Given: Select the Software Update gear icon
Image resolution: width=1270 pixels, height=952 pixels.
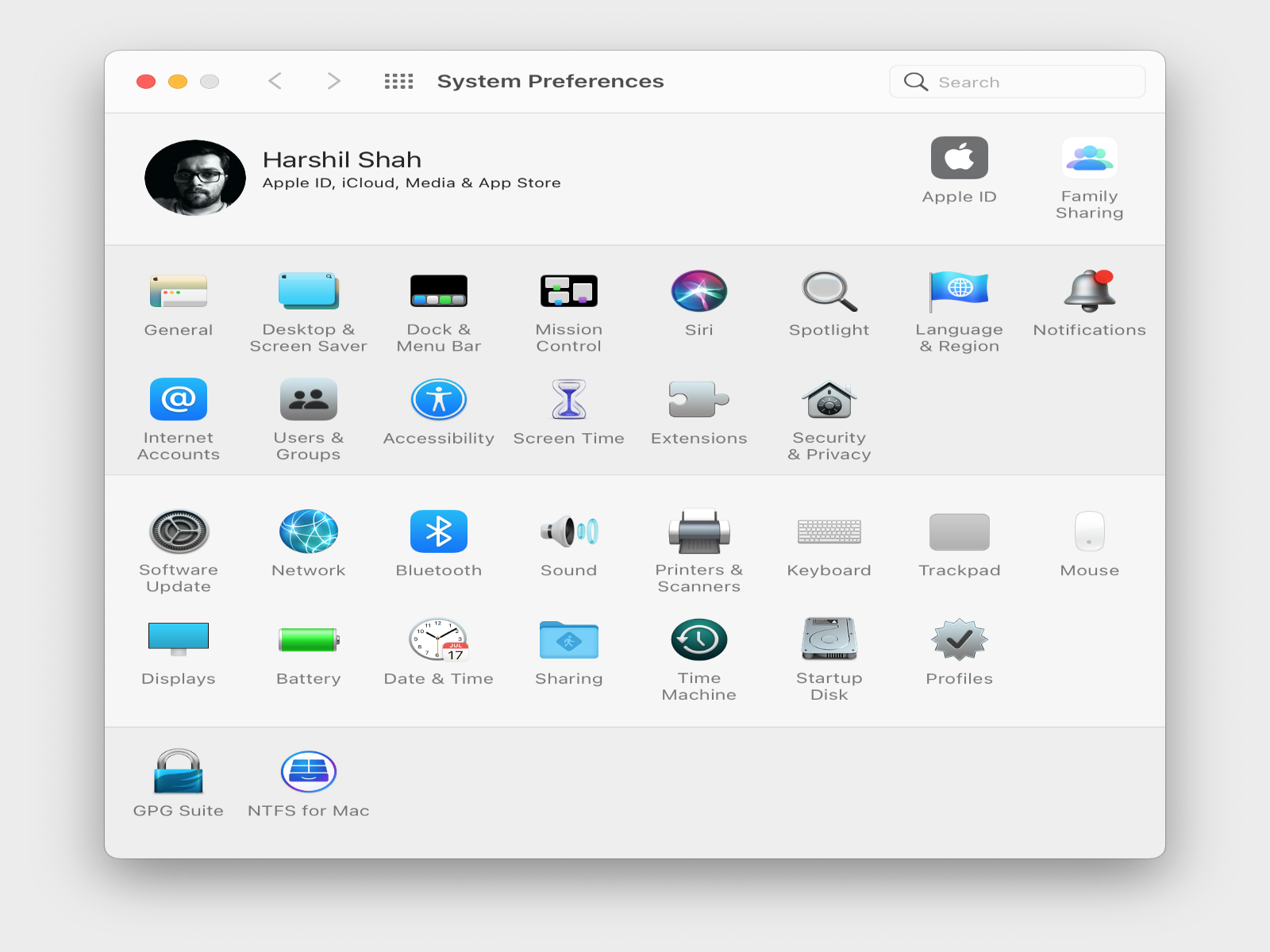Looking at the screenshot, I should 179,532.
